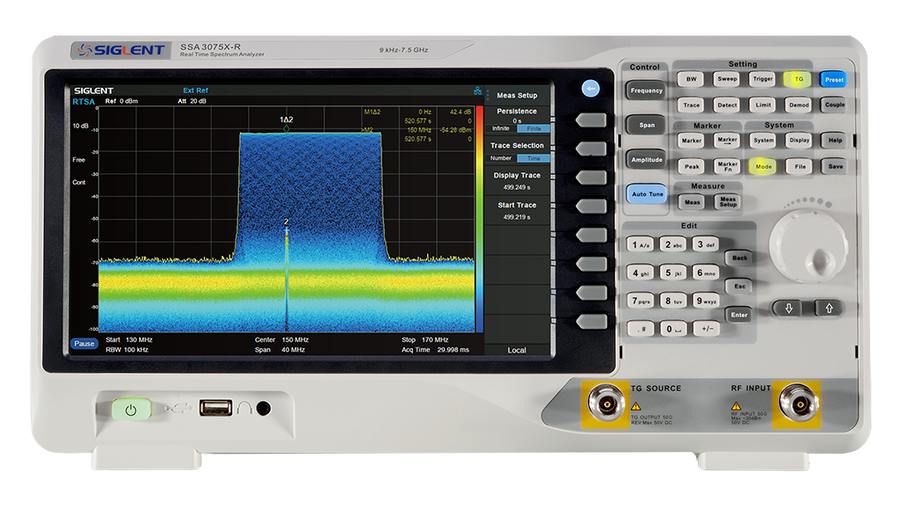Open Display Trace menu item

click(517, 181)
